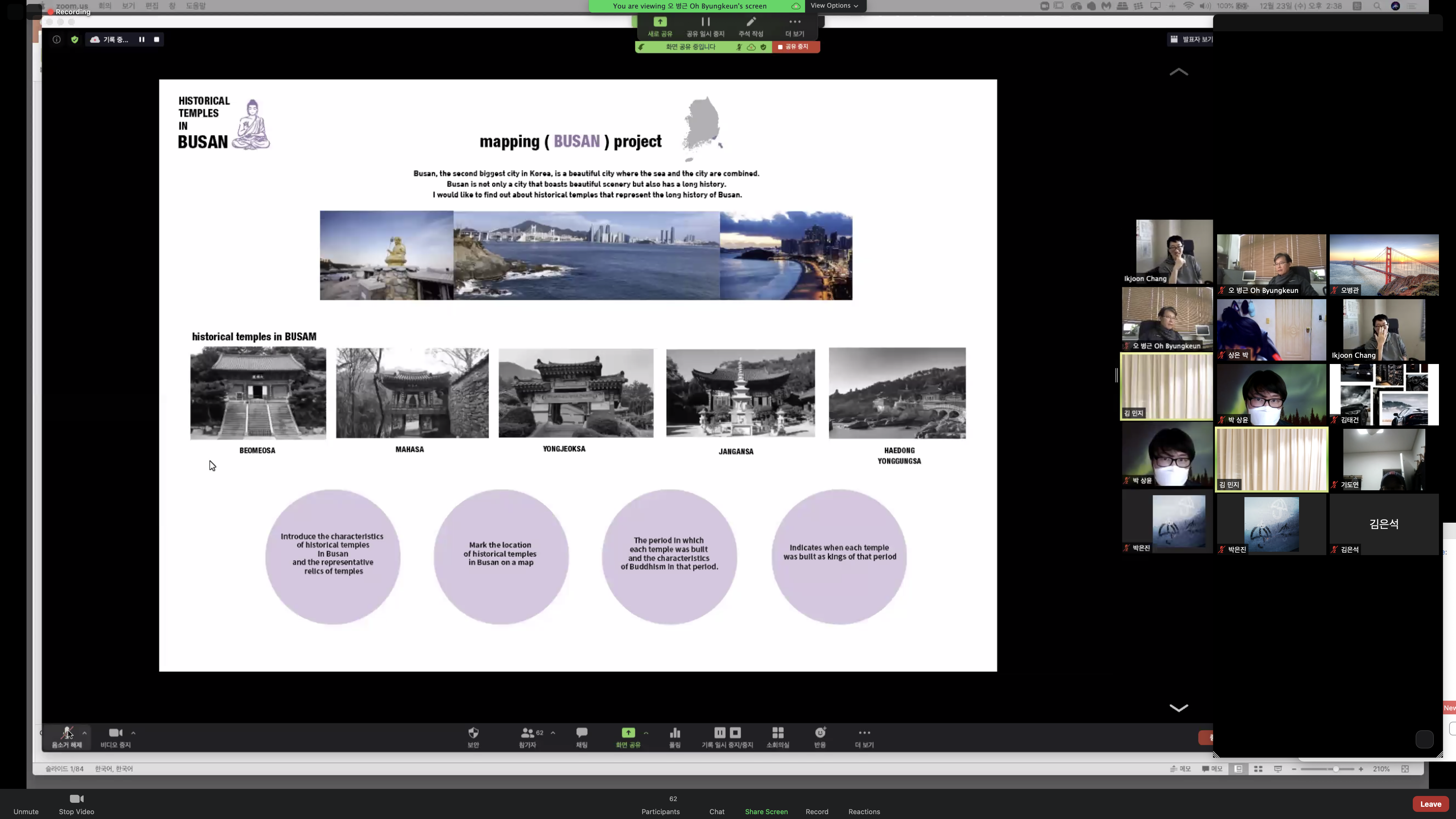
Task: Click 슬라이드 1/84 slide counter
Action: pos(65,769)
